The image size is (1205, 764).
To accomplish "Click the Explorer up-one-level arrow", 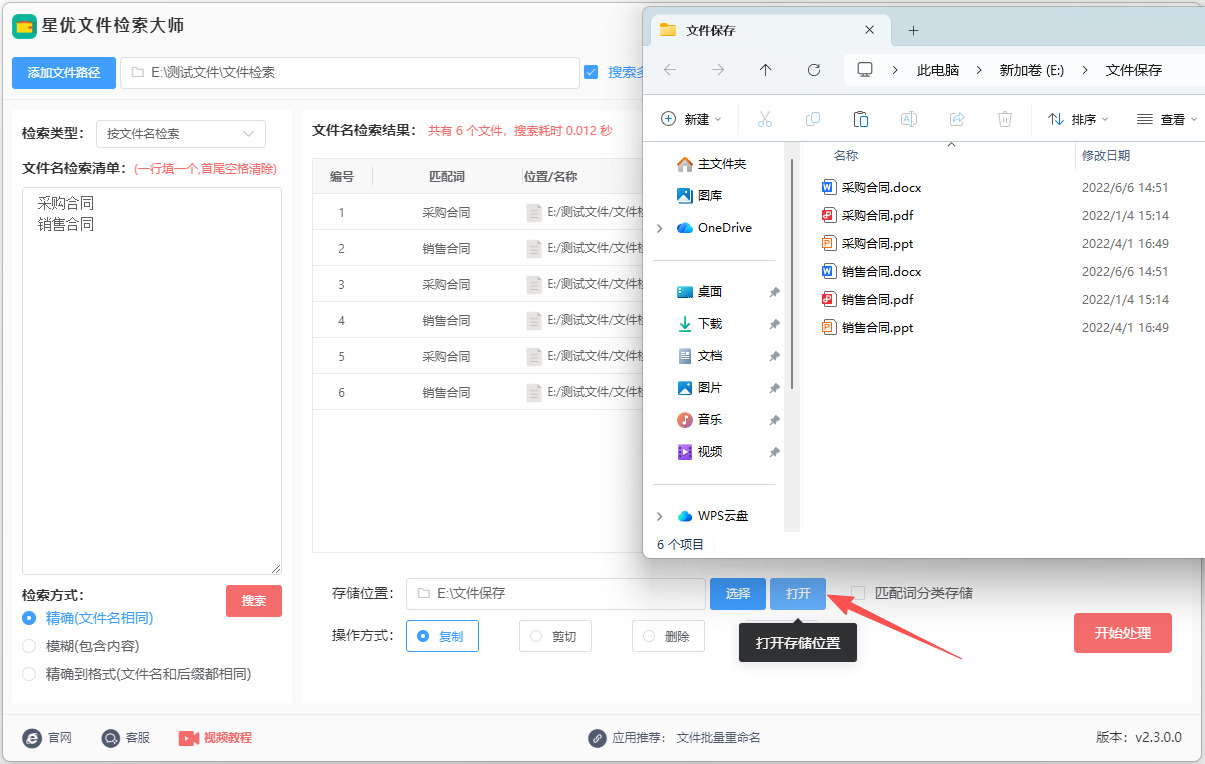I will coord(766,70).
